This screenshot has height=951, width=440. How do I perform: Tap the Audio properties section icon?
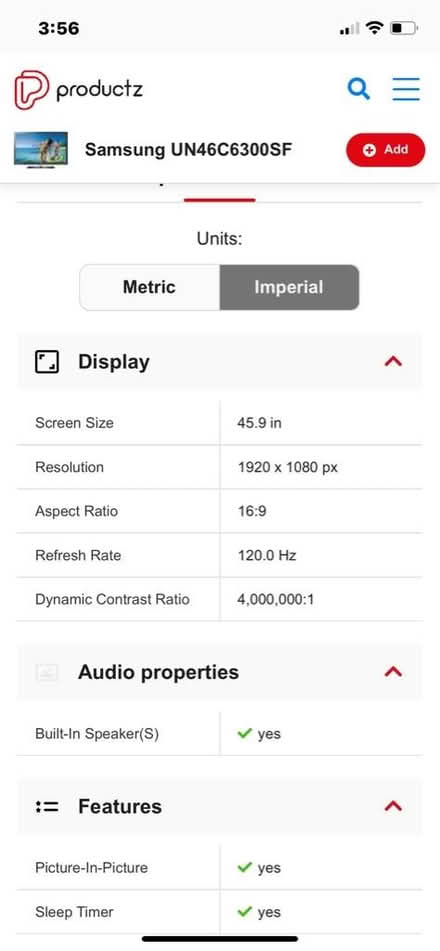(47, 672)
